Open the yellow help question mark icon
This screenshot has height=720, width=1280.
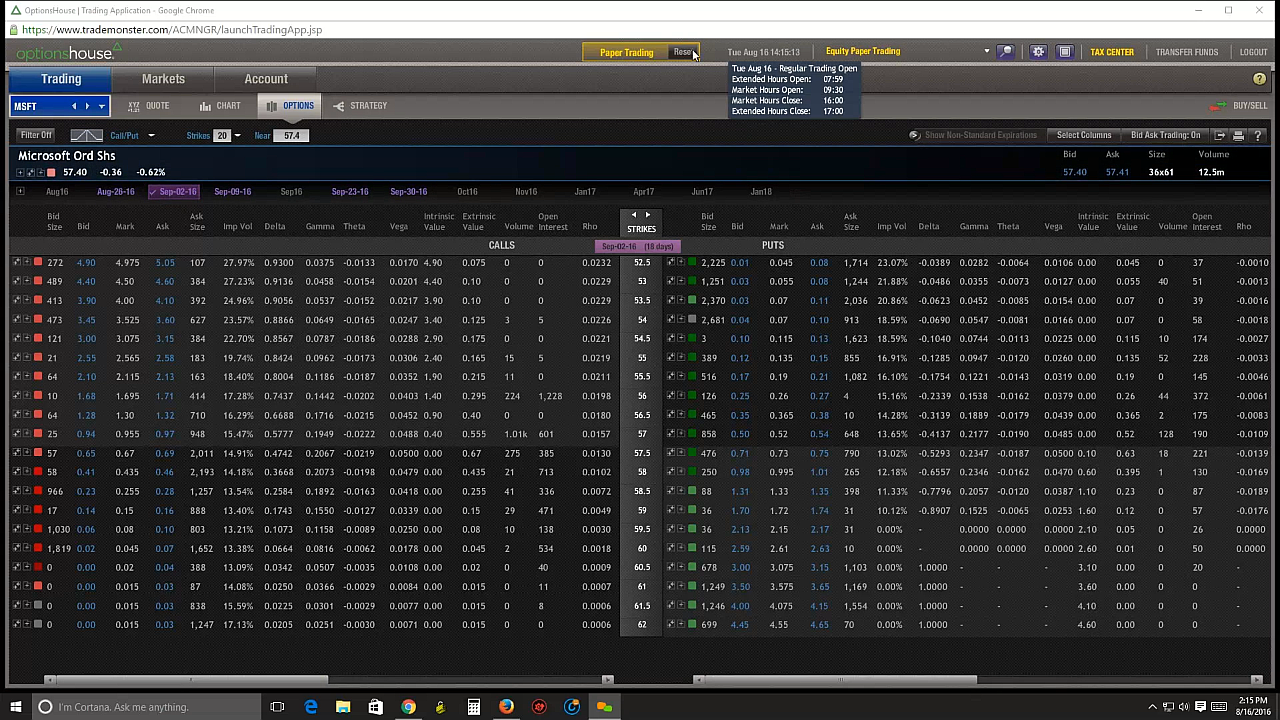click(x=1259, y=79)
